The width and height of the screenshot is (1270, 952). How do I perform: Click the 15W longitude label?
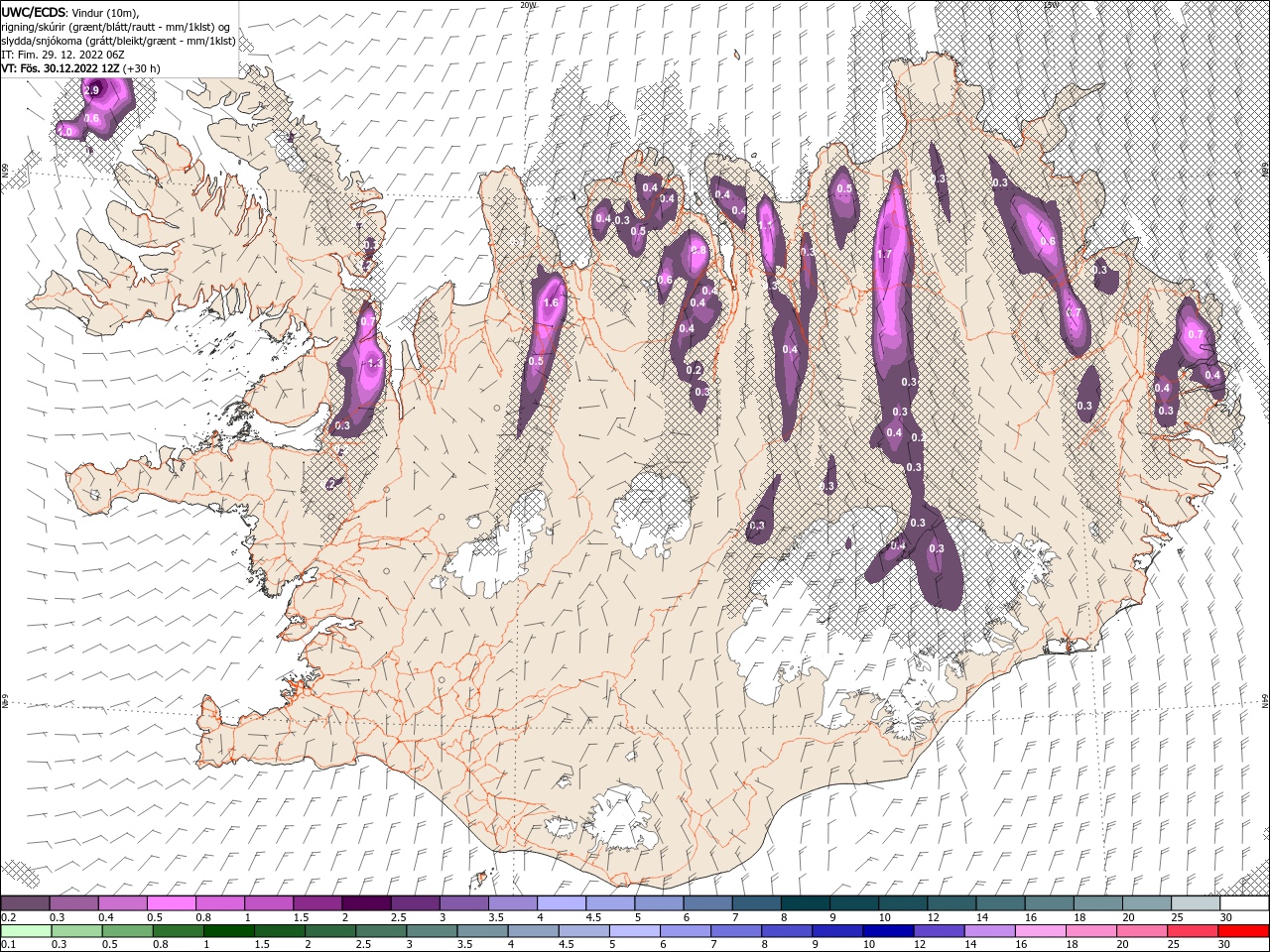coord(1051,4)
